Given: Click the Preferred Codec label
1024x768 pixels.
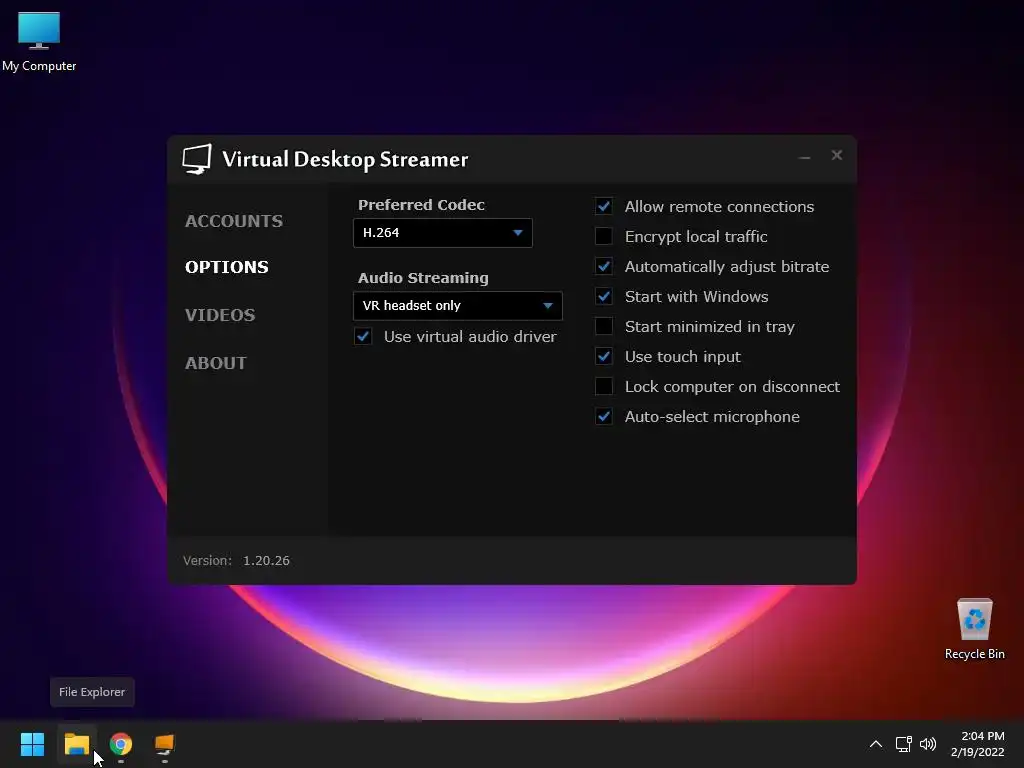Looking at the screenshot, I should click(421, 205).
